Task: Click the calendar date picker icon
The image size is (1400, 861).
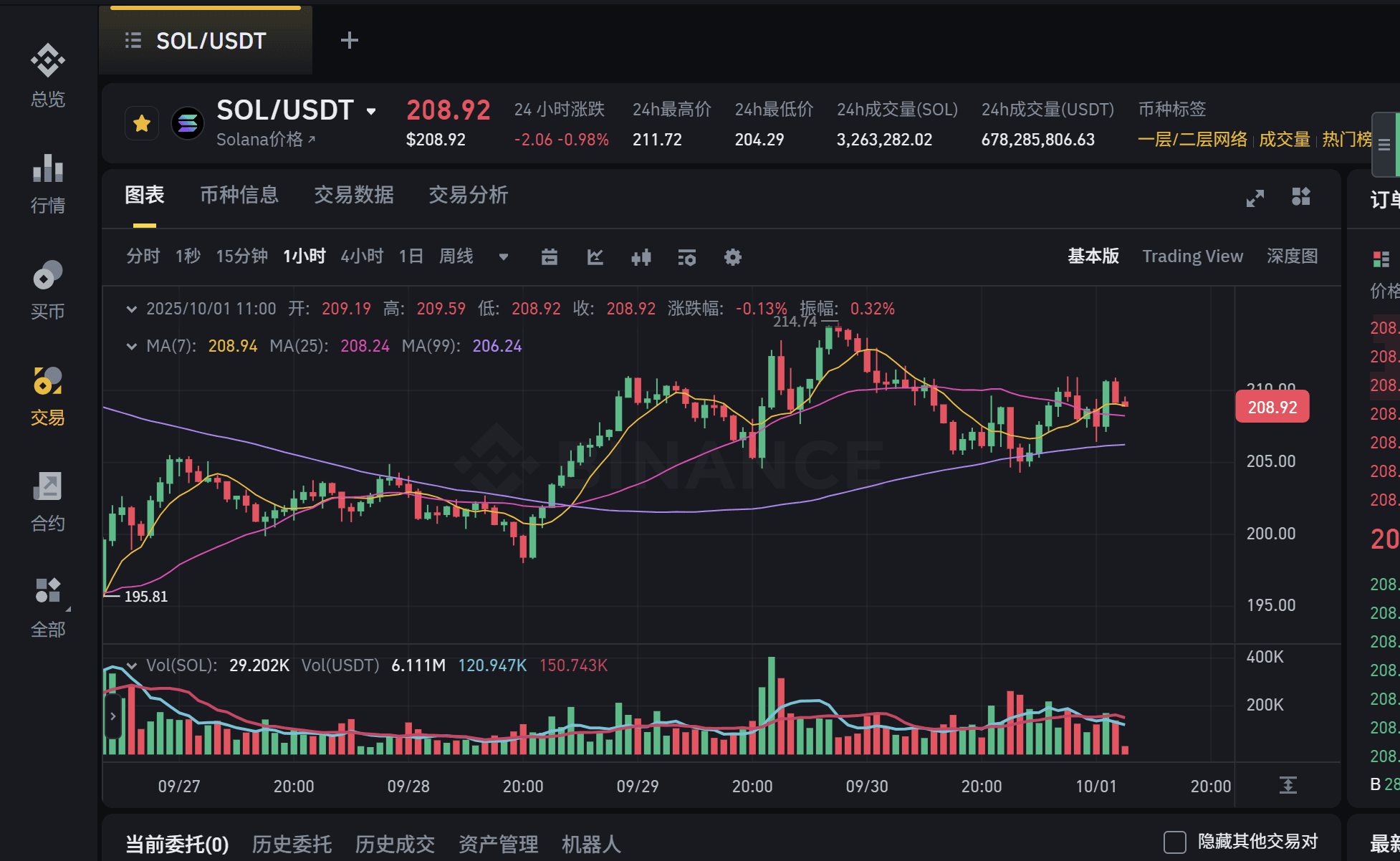Action: [x=550, y=257]
